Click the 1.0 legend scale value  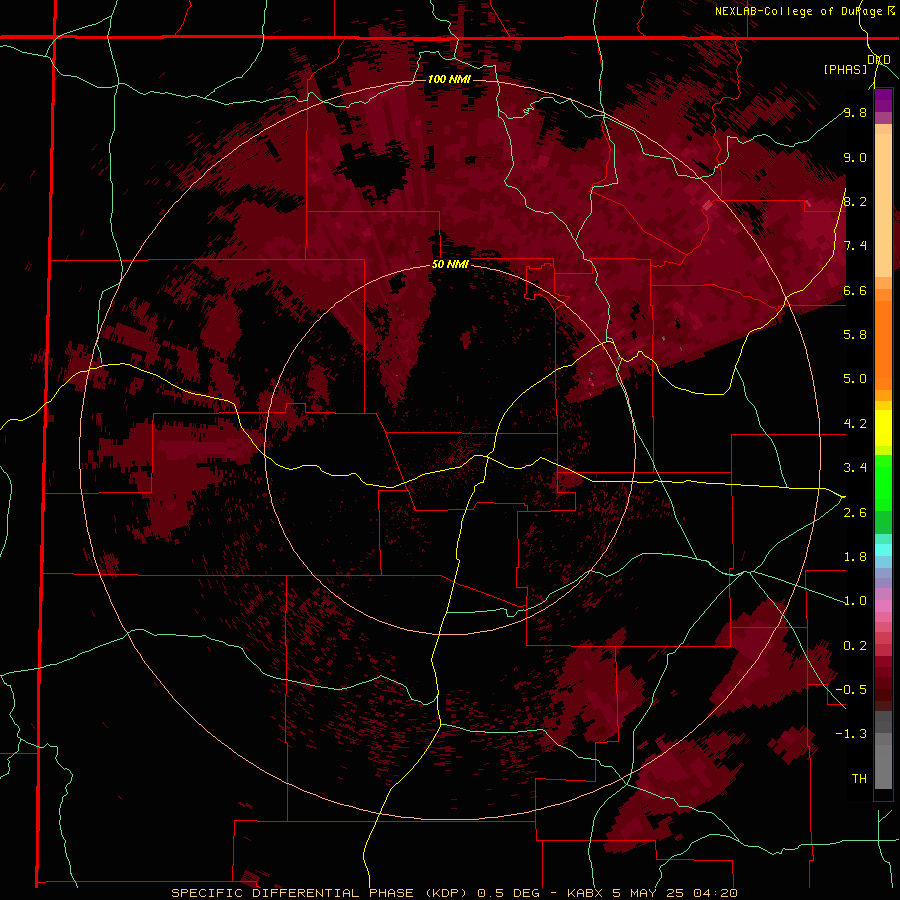[x=855, y=601]
